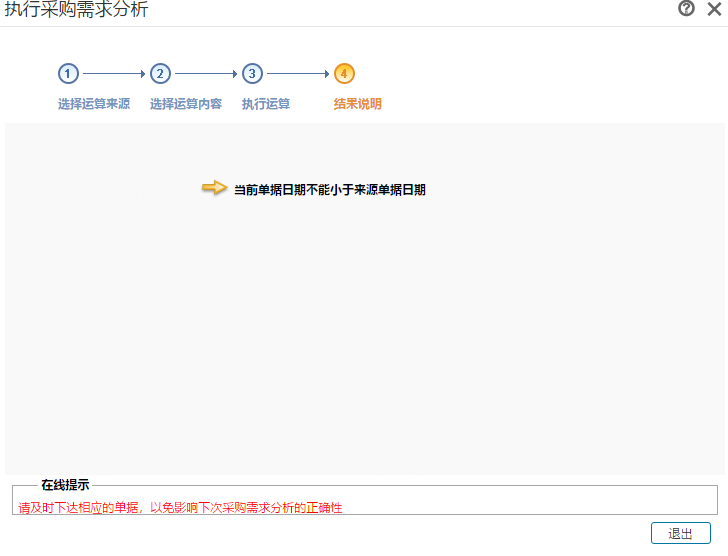This screenshot has height=556, width=728.
Task: Click the 执行采购需求分析 window title
Action: point(76,9)
